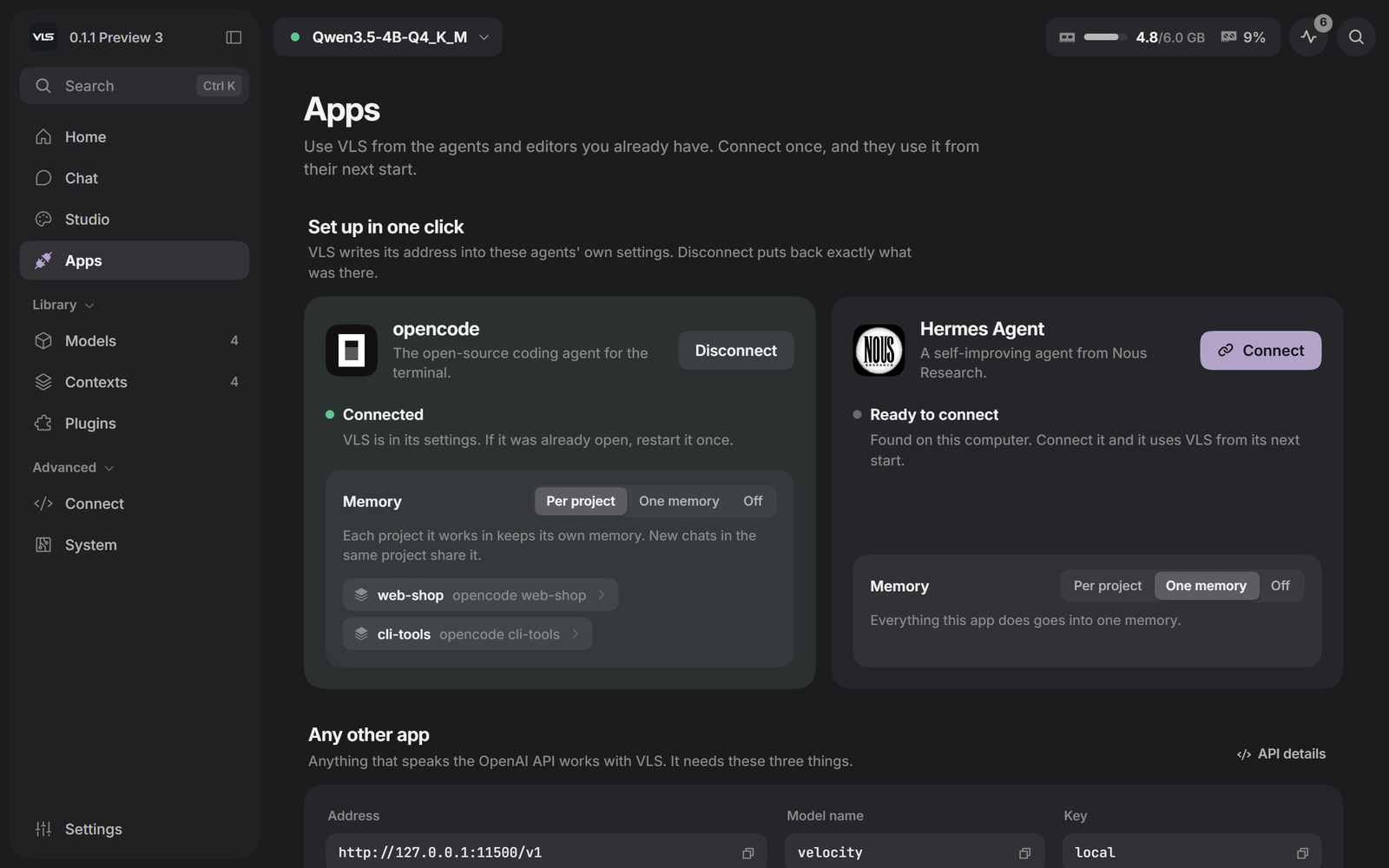
Task: Select One memory for Hermes Agent
Action: tap(1206, 586)
